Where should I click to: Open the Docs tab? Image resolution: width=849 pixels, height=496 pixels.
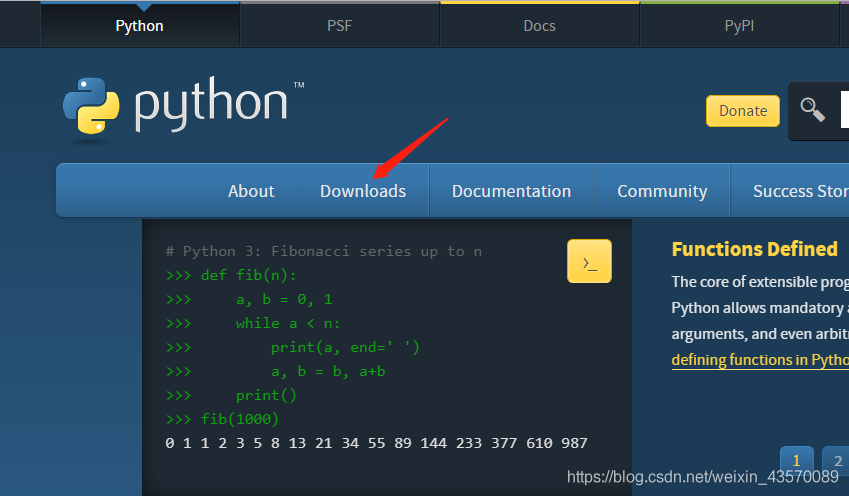point(539,25)
